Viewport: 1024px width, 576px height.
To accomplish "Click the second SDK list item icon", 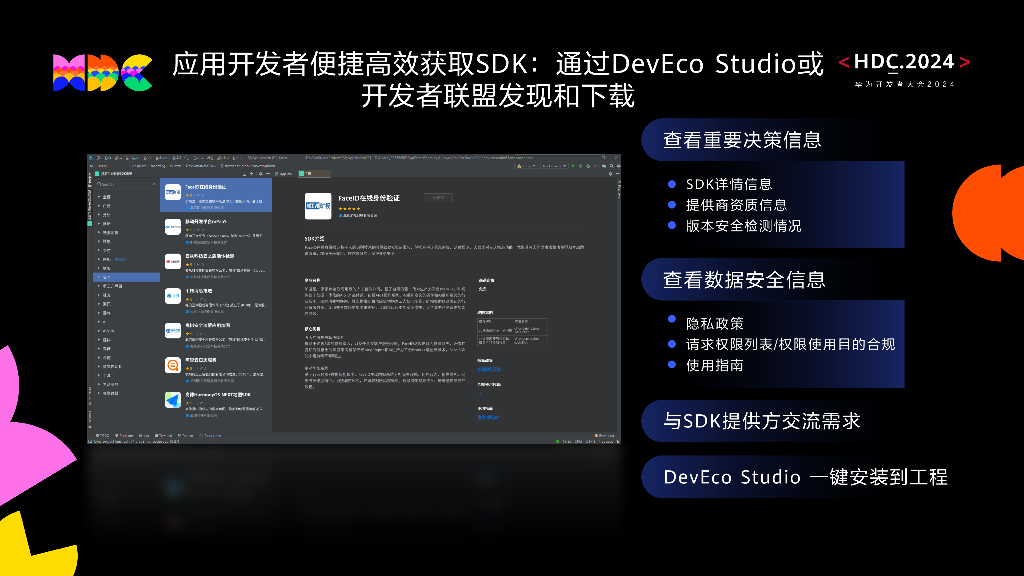I will 173,226.
